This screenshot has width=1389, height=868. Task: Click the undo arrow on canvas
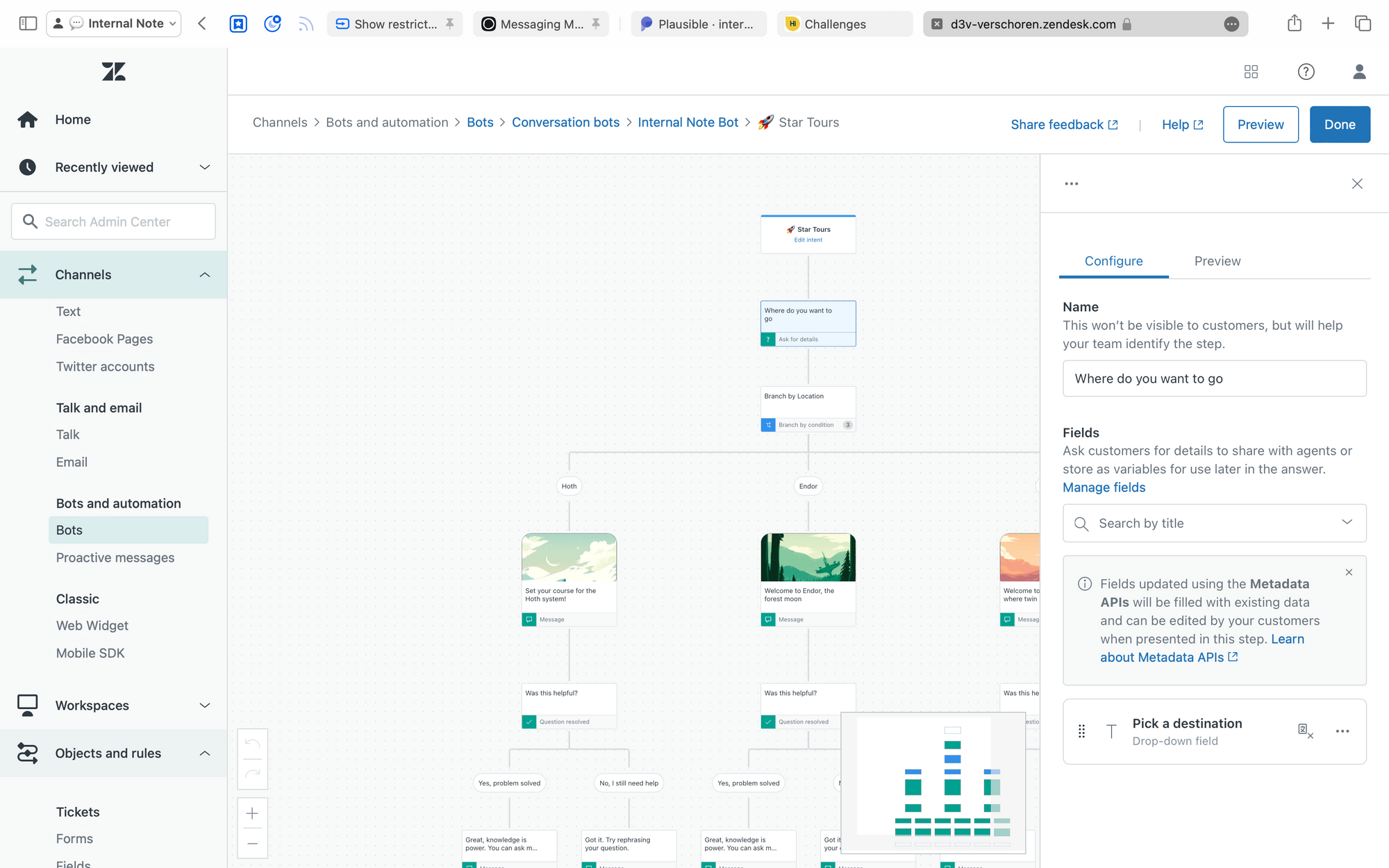pos(252,744)
